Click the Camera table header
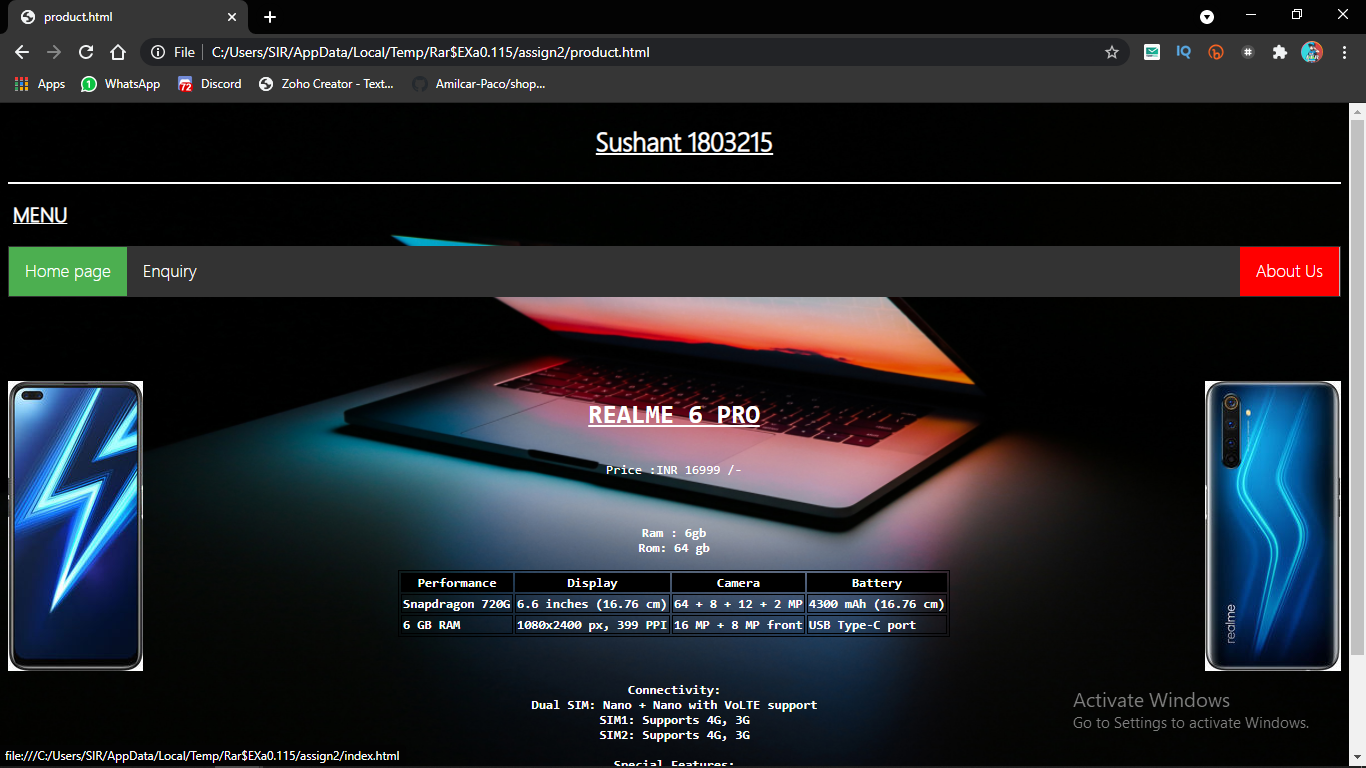This screenshot has width=1366, height=768. point(738,583)
